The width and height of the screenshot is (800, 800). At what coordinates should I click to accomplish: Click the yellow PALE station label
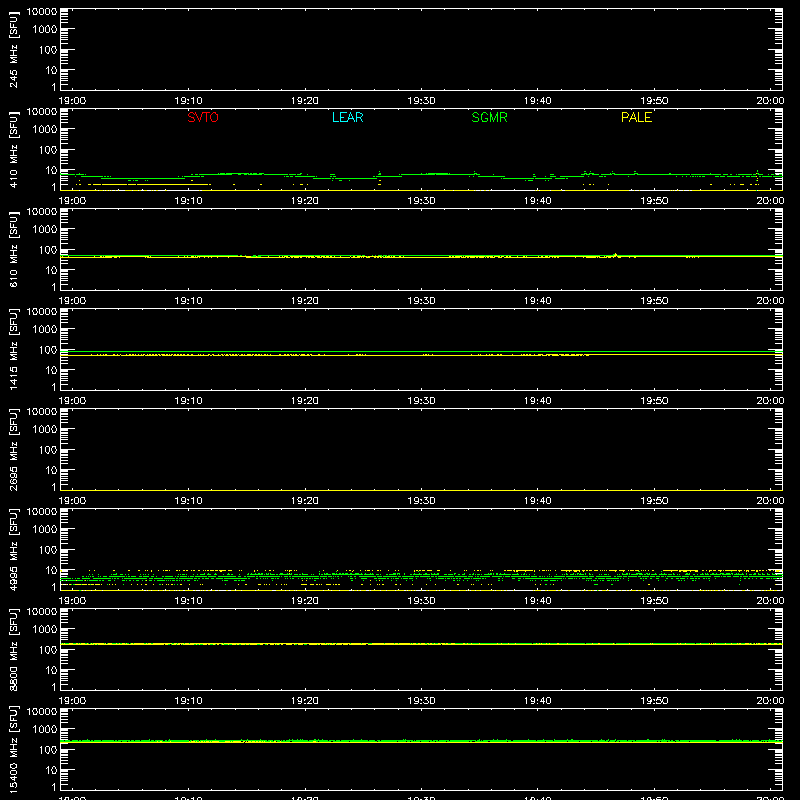[636, 117]
